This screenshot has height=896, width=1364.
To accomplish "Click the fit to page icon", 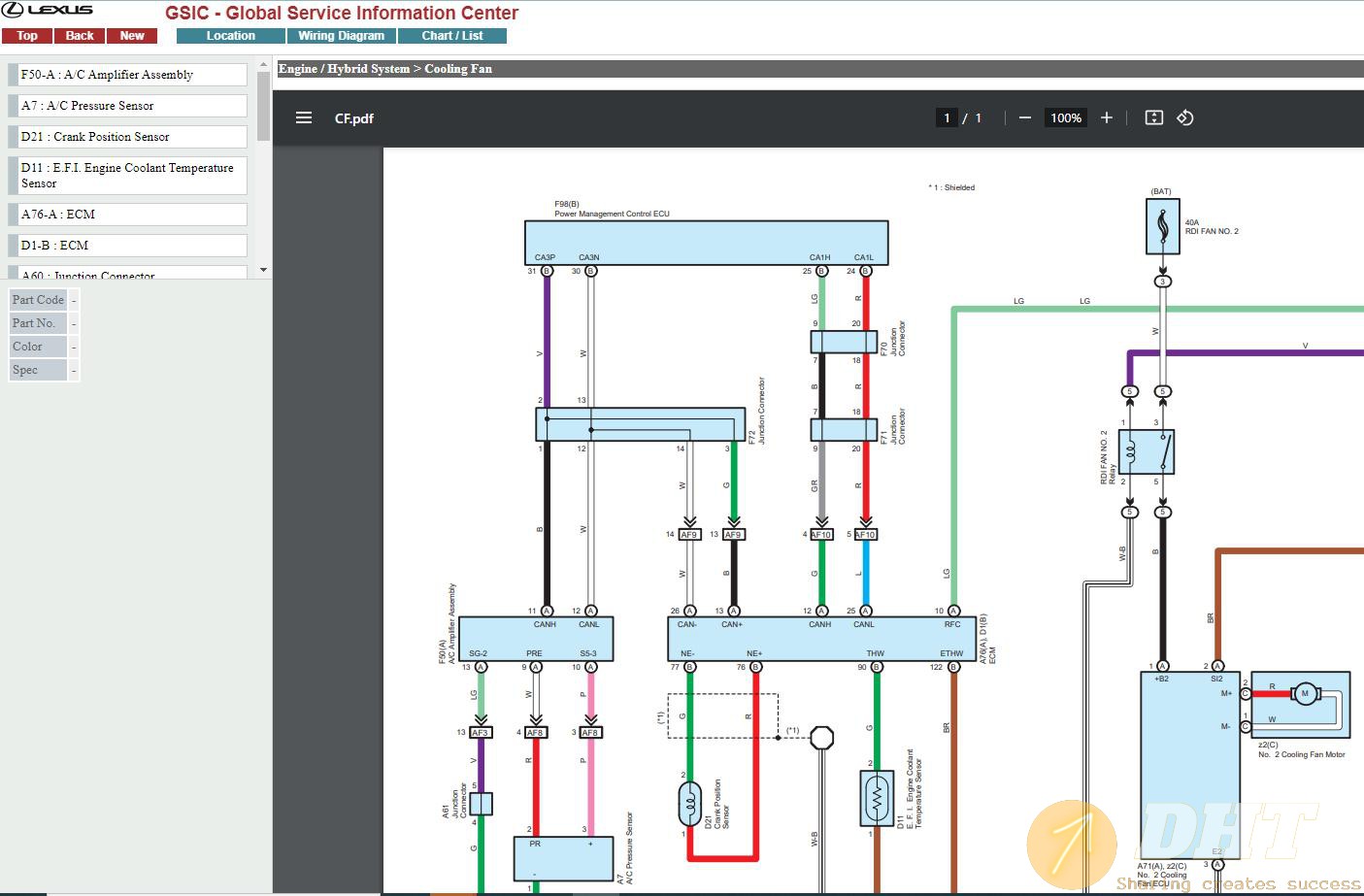I will click(1154, 118).
